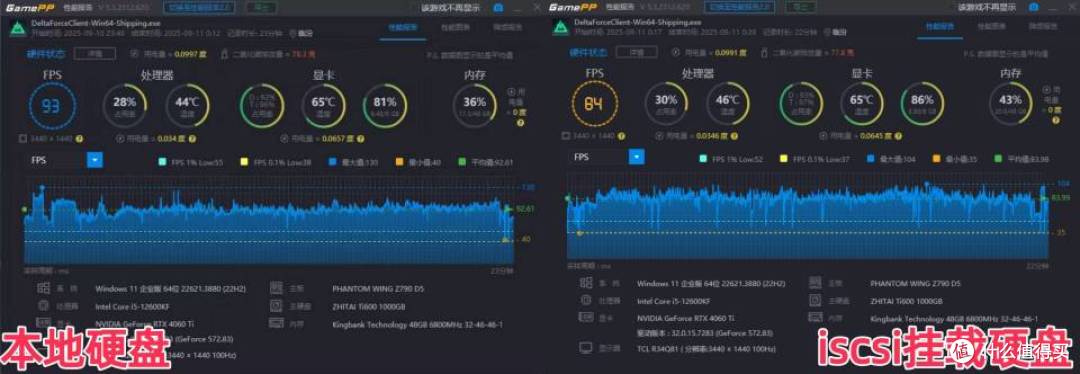Click motherboard icon beside PHANTOM WING in left window
Viewport: 1080px width, 374px height.
coord(276,288)
